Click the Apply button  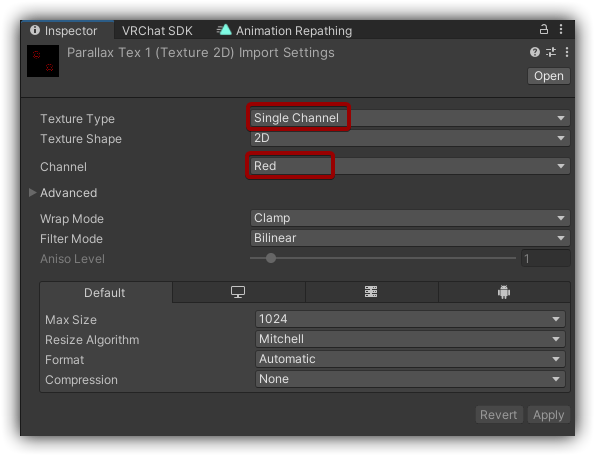coord(548,415)
